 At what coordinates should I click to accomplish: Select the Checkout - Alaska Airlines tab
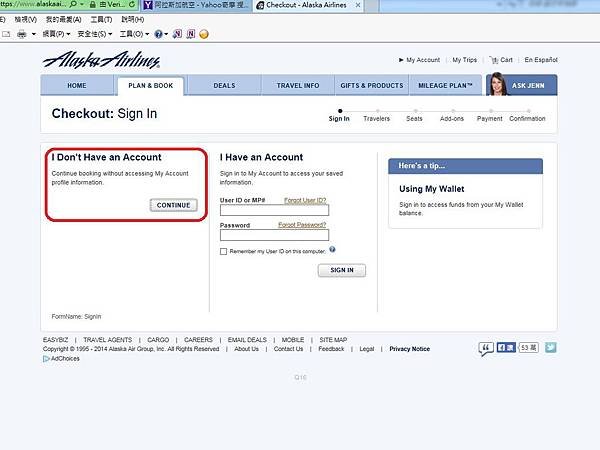pyautogui.click(x=306, y=5)
